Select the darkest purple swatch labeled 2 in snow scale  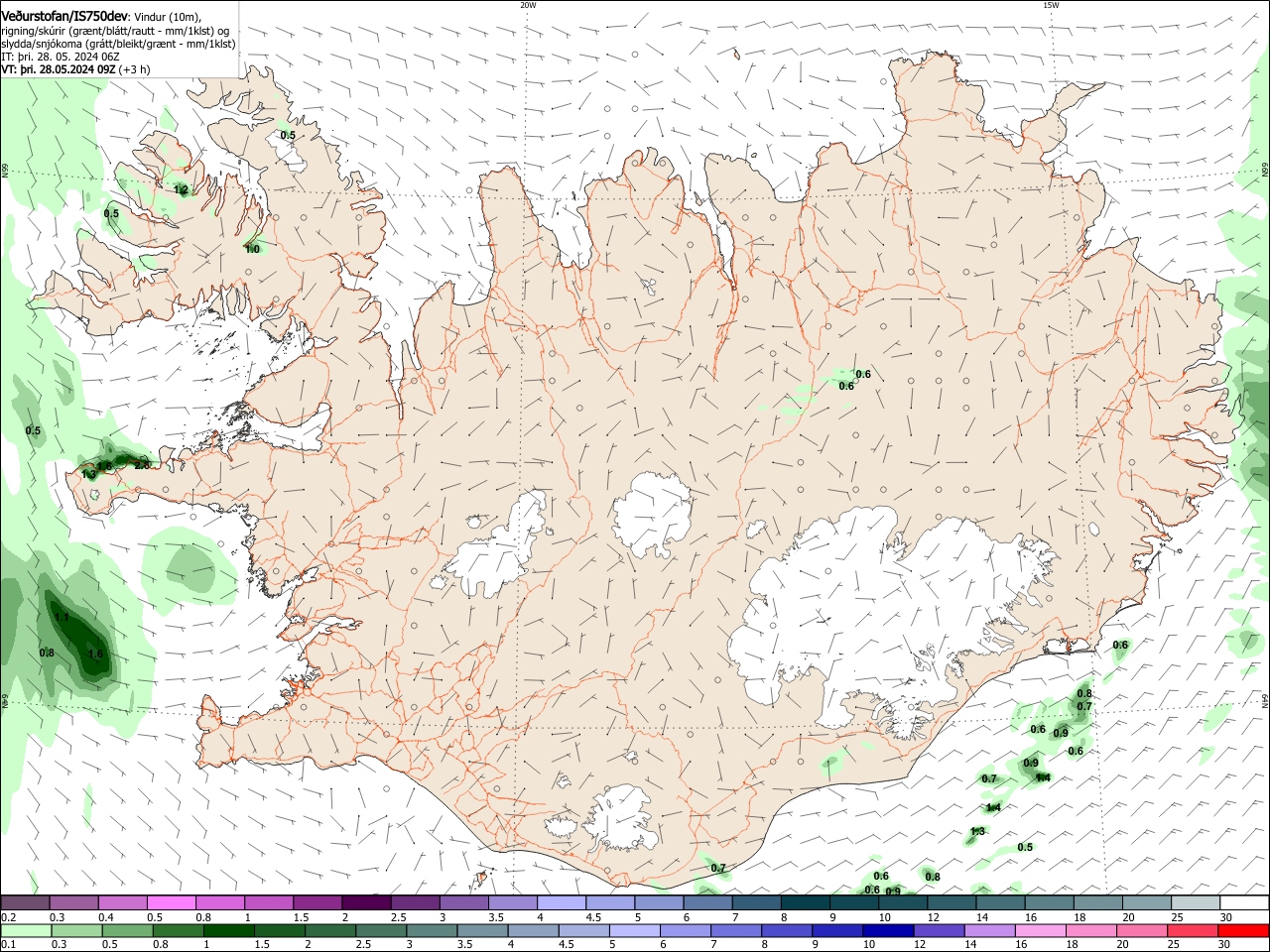click(365, 903)
